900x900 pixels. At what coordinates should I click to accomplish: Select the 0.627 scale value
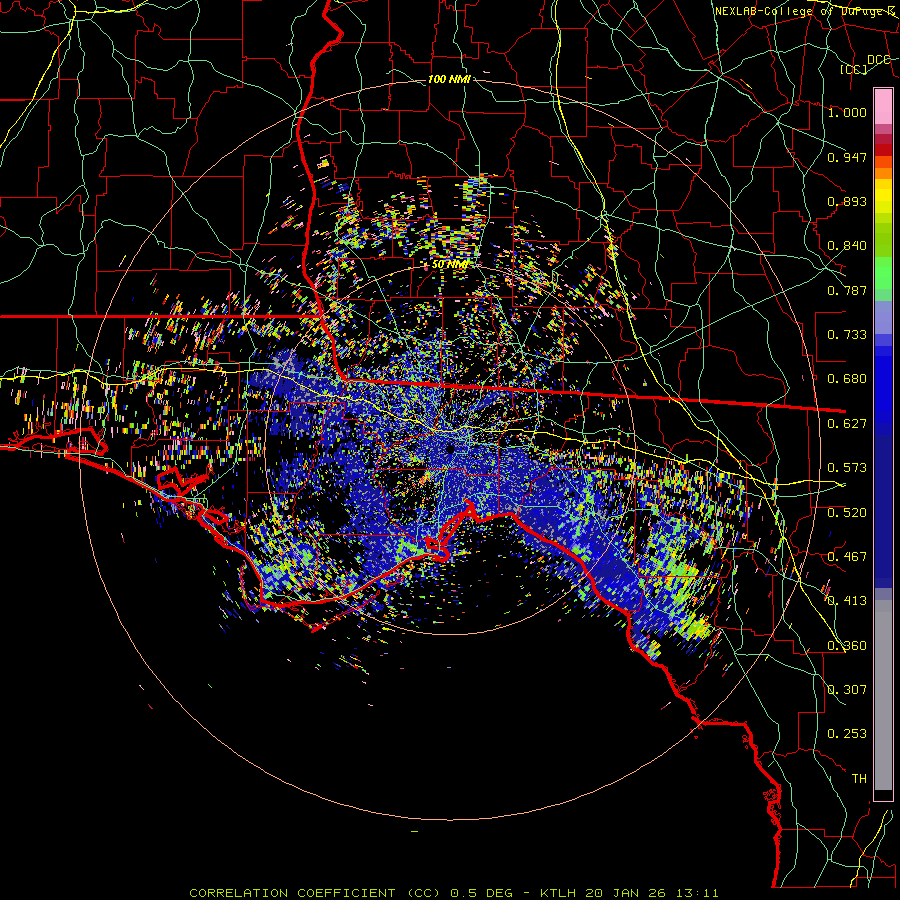(847, 424)
